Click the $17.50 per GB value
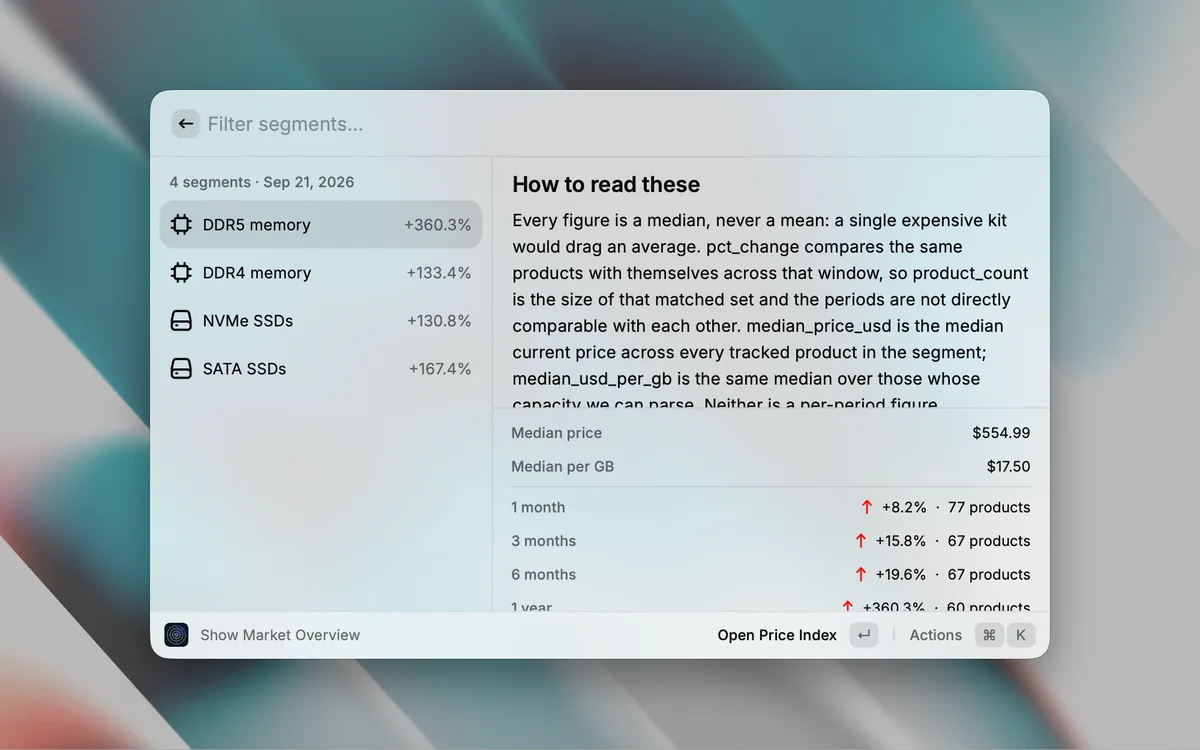1200x750 pixels. (x=1008, y=467)
